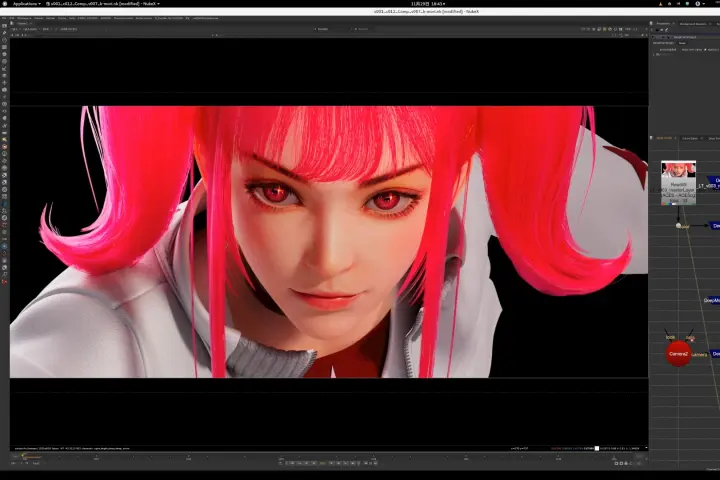This screenshot has width=720, height=480.
Task: Click the white pixel color swatch in viewer status bar
Action: pyautogui.click(x=596, y=448)
